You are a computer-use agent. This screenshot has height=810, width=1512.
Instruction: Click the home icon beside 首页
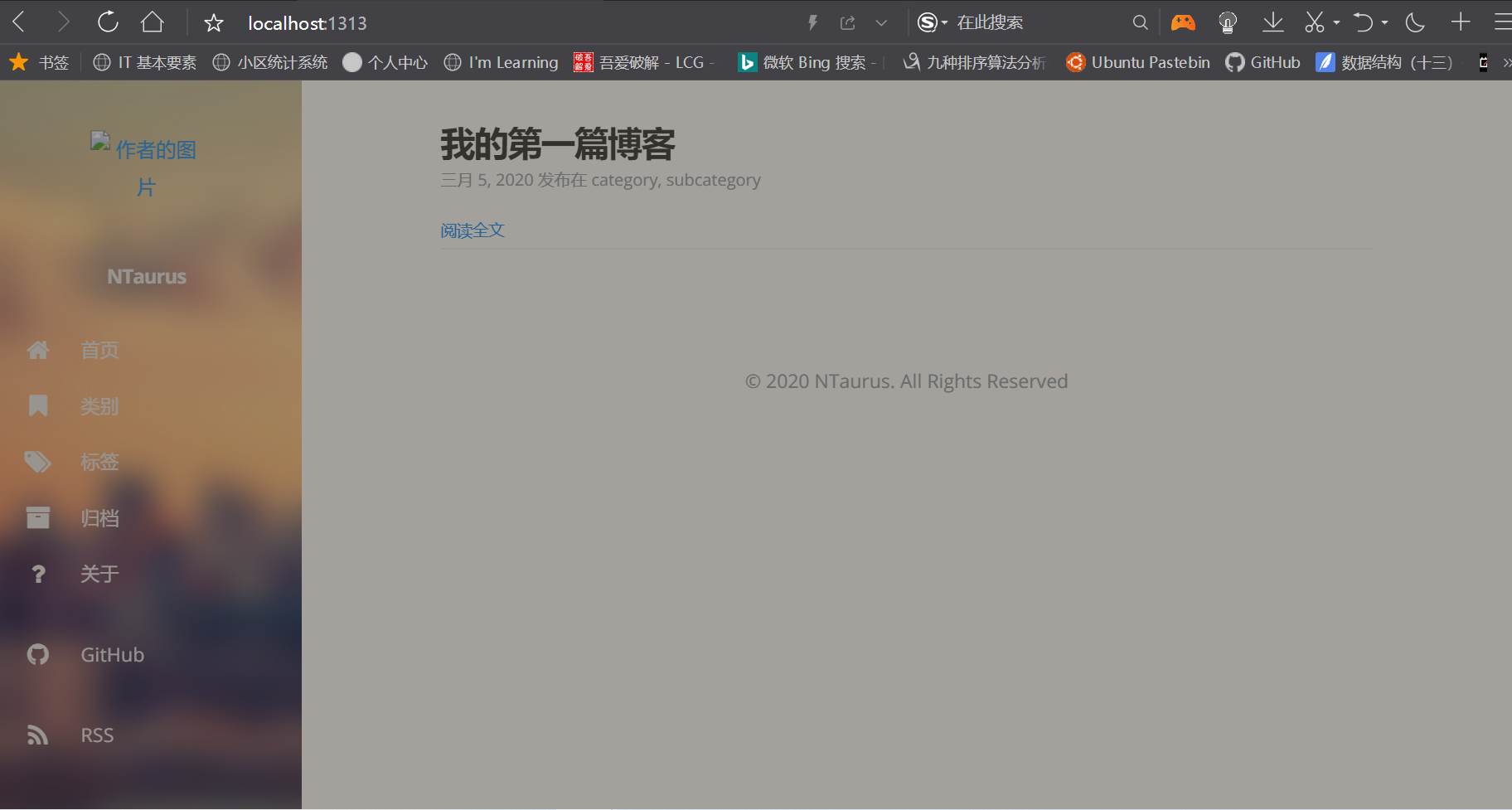point(38,350)
